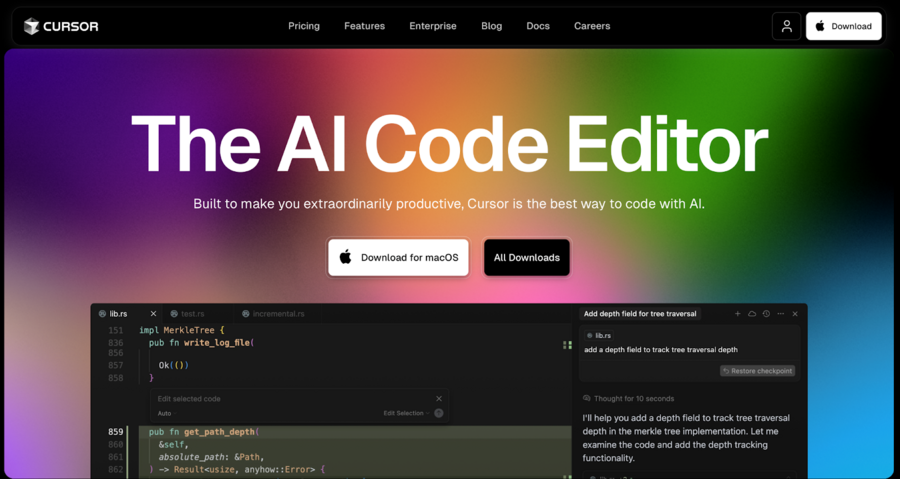Open the chat panel more options ellipsis

coord(780,314)
